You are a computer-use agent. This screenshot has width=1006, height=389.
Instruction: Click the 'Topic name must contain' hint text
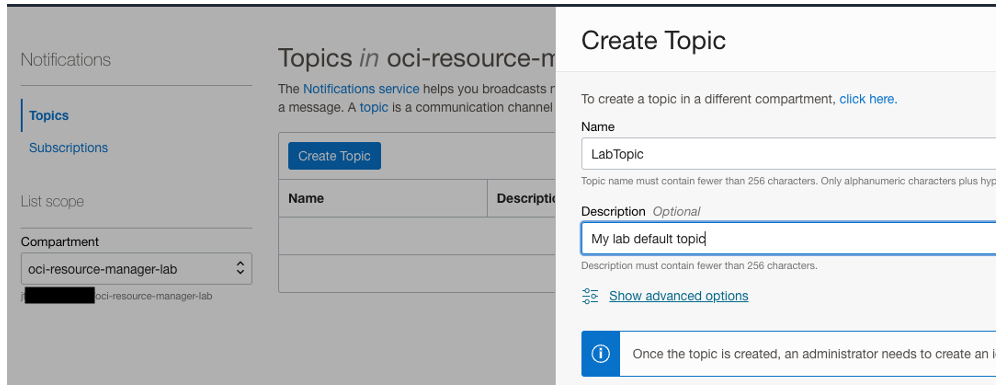click(789, 182)
